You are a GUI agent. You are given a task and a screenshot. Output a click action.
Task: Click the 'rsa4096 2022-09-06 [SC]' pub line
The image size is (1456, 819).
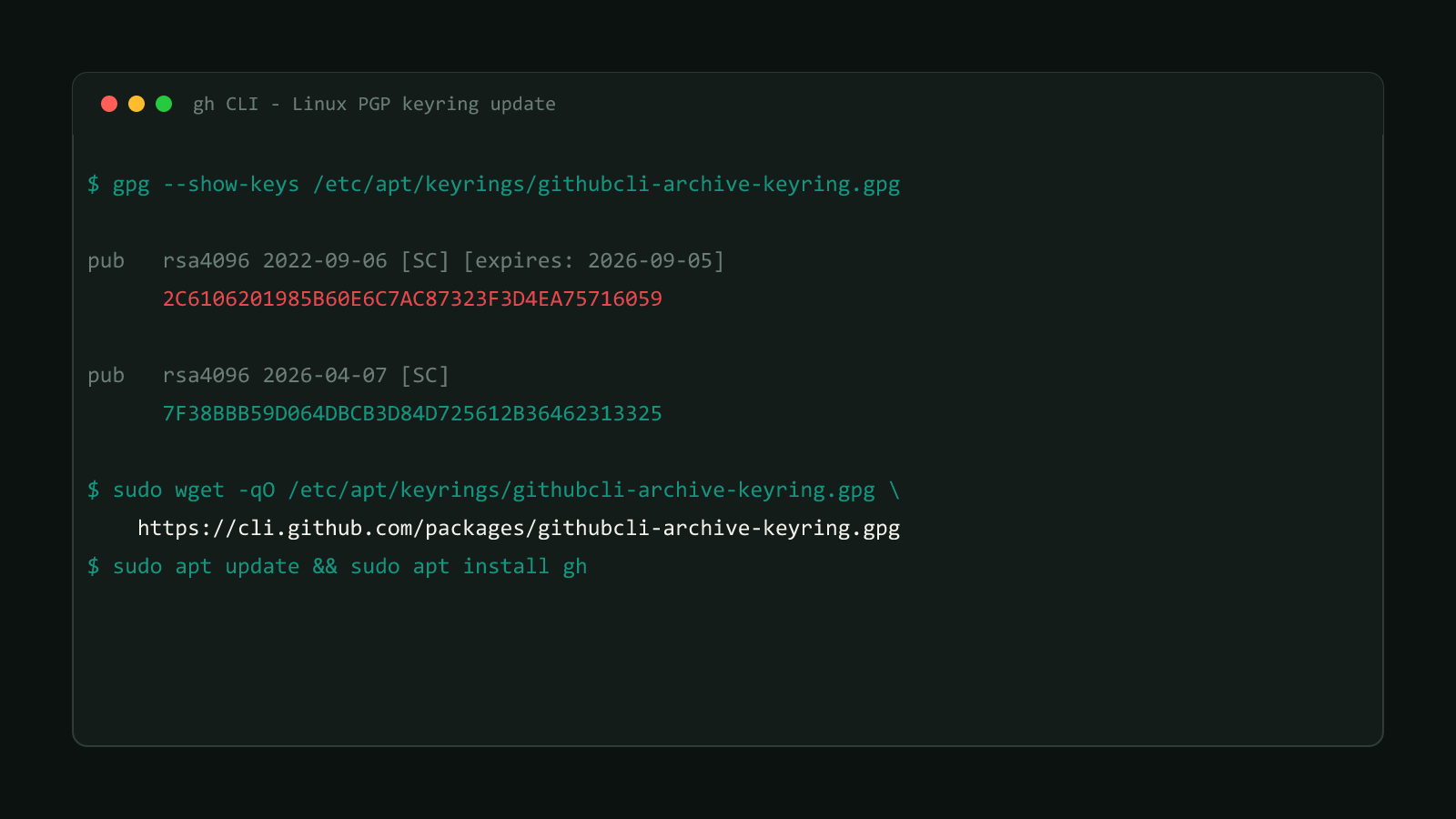406,261
